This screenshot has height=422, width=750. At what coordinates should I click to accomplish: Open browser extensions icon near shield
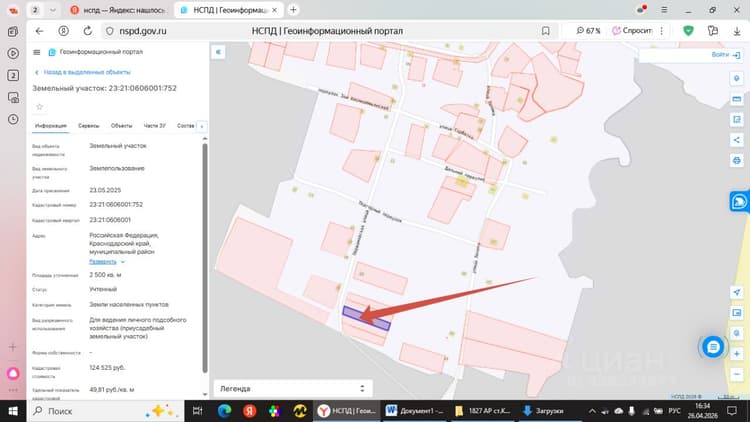[x=713, y=31]
